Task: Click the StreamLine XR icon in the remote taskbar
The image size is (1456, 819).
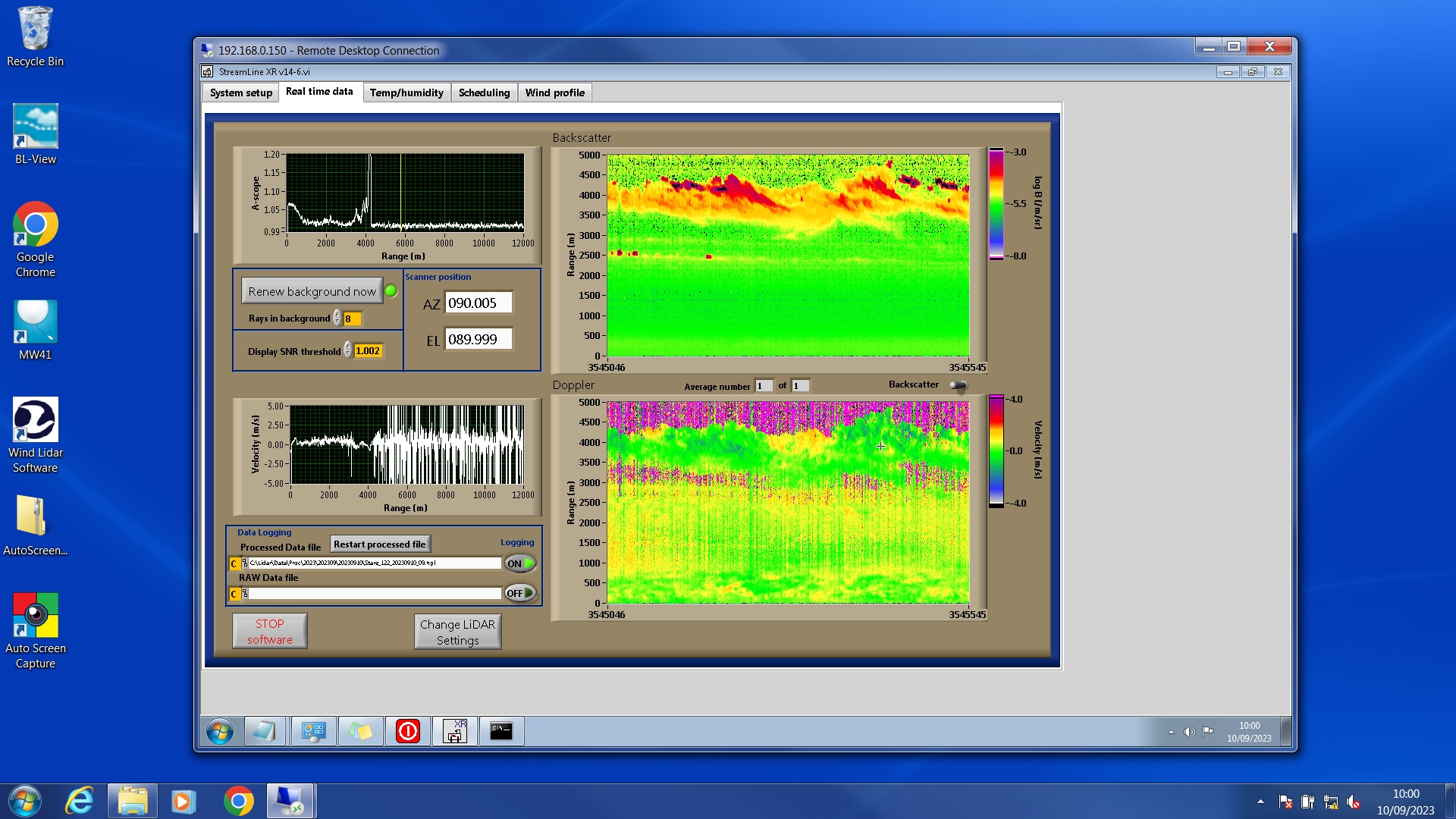Action: [x=454, y=731]
